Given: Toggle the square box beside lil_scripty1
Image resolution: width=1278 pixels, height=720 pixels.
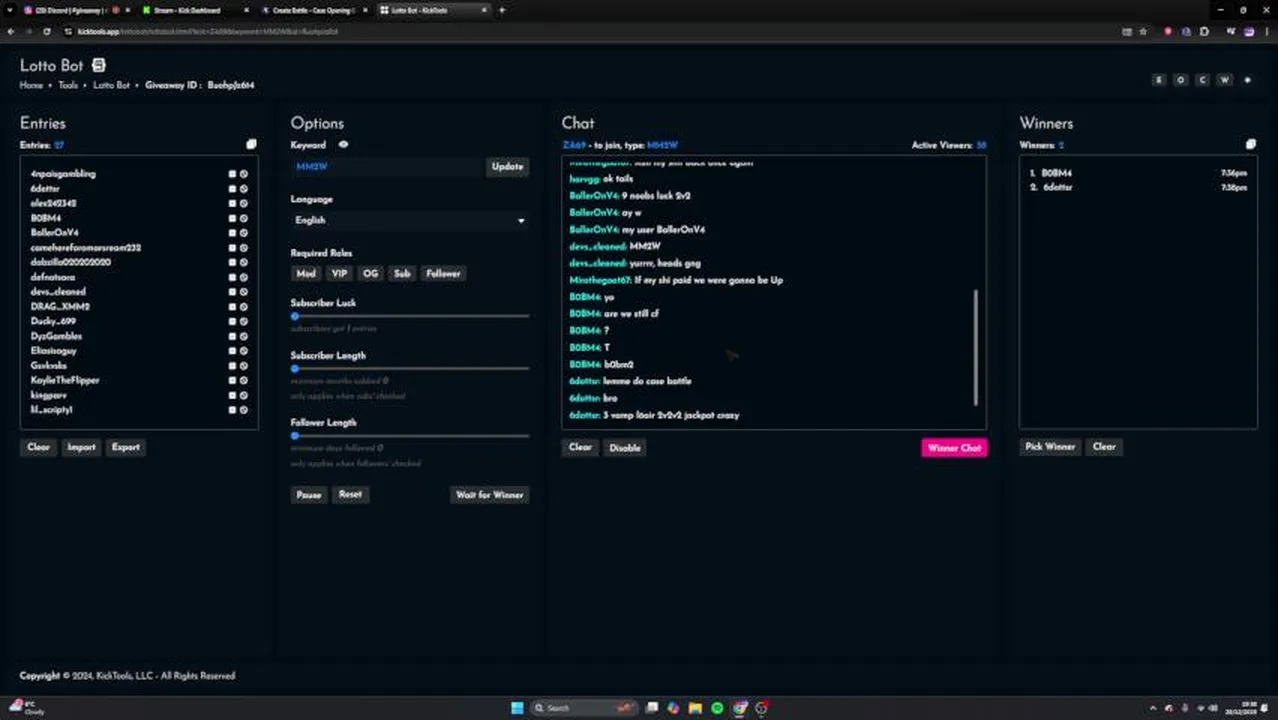Looking at the screenshot, I should click(x=232, y=410).
